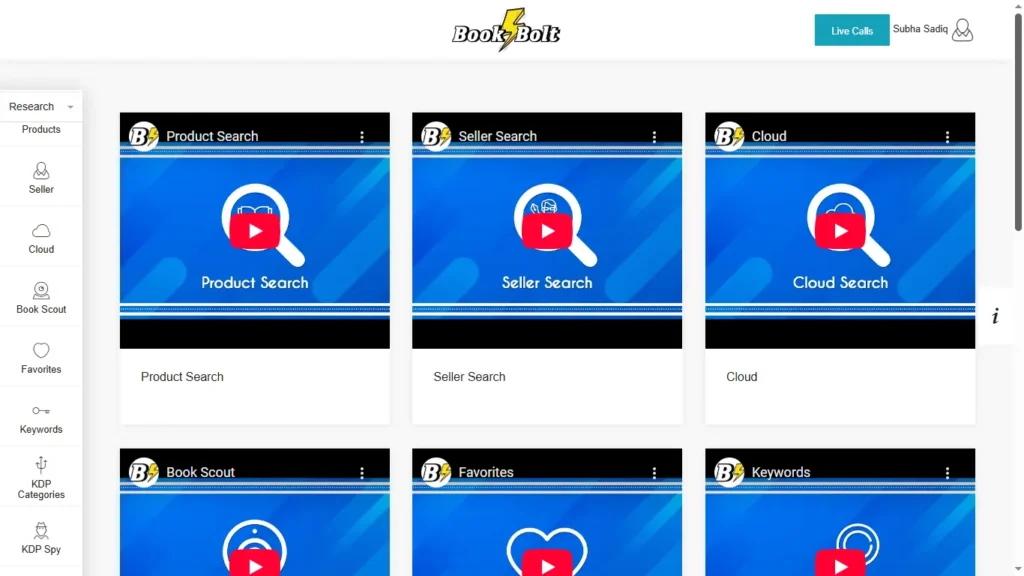Open the Favorites video title link

point(486,472)
